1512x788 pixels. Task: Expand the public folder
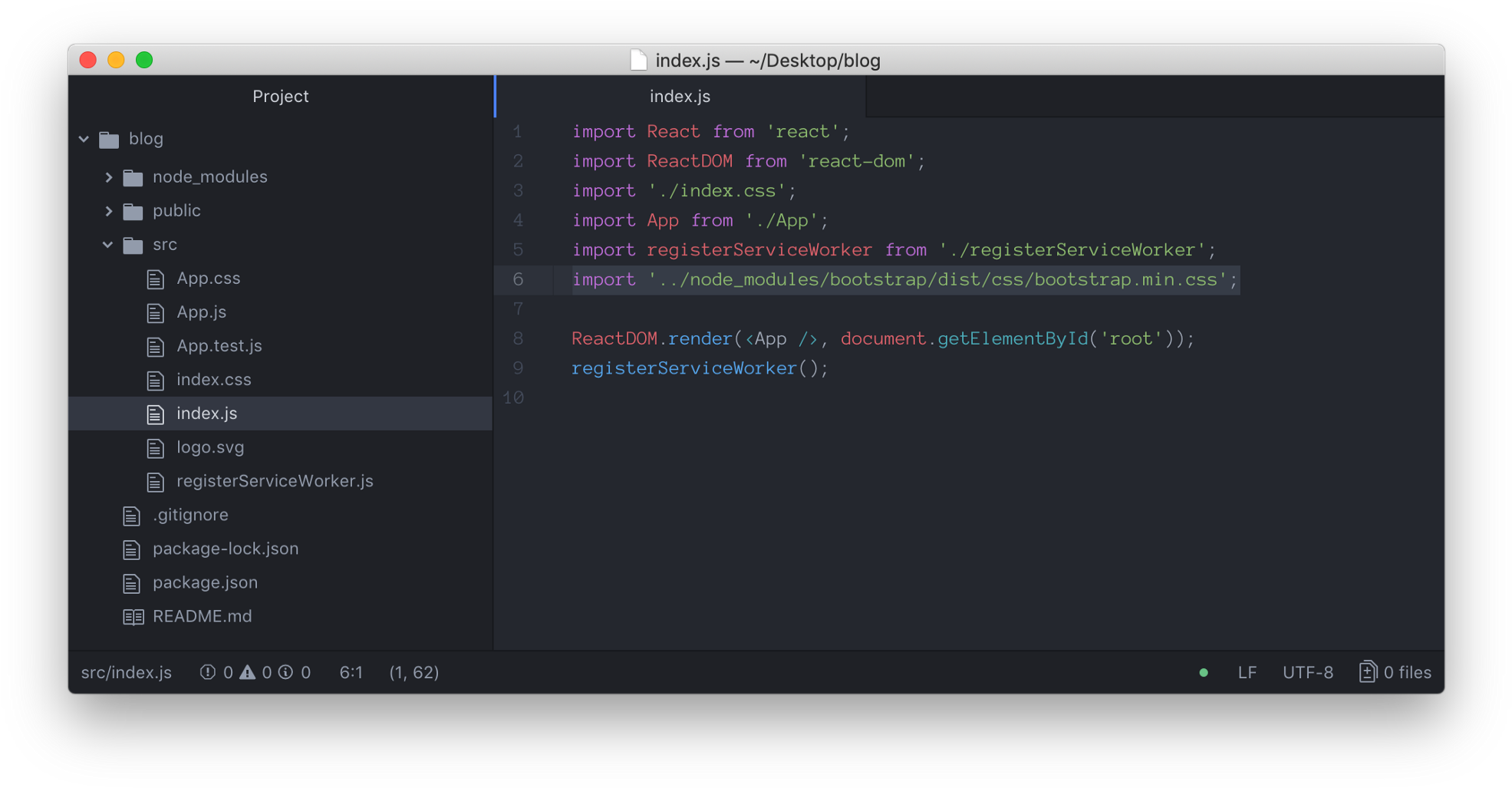[x=108, y=210]
